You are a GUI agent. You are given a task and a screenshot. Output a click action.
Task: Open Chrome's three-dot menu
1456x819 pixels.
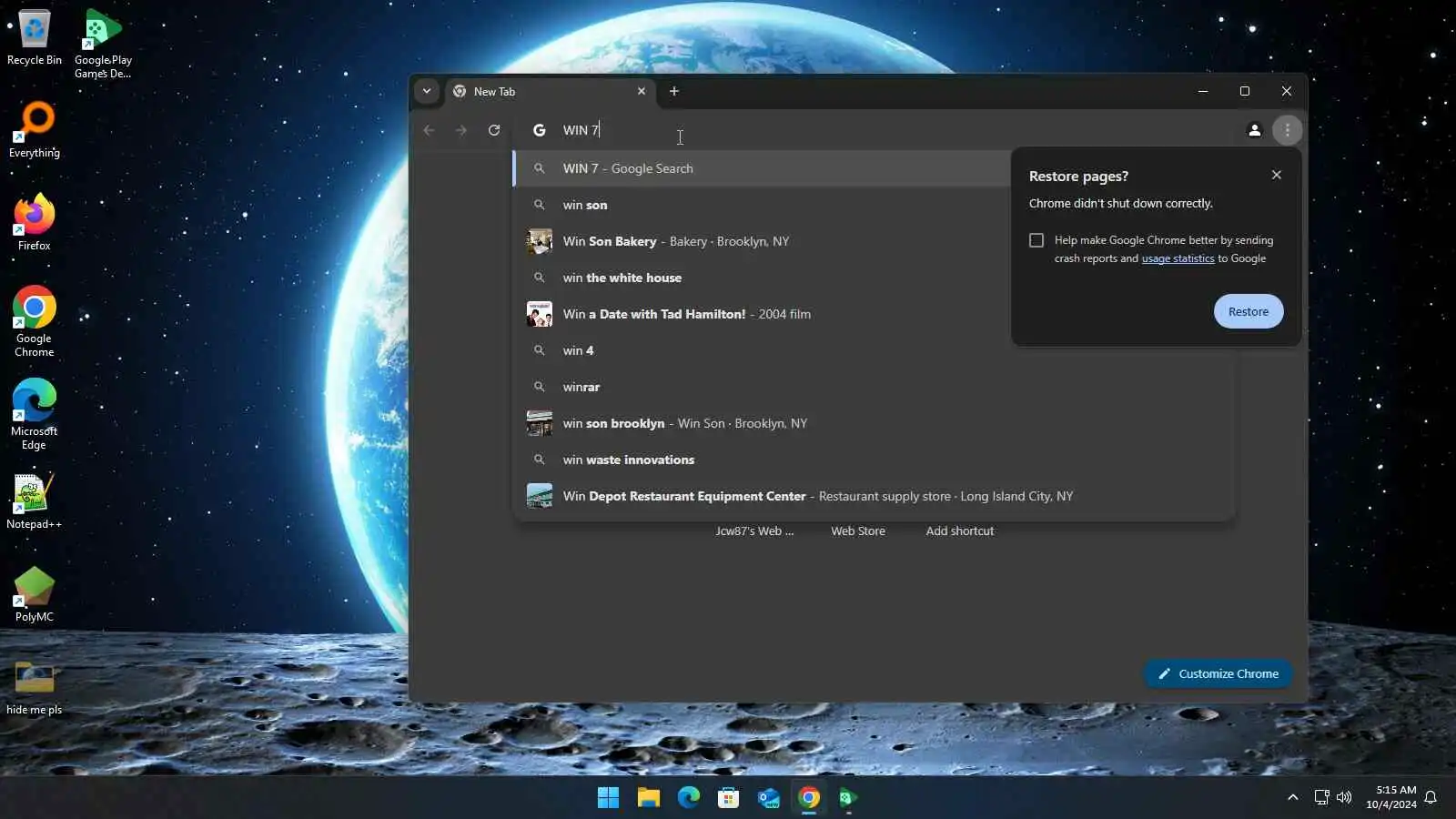click(1287, 130)
